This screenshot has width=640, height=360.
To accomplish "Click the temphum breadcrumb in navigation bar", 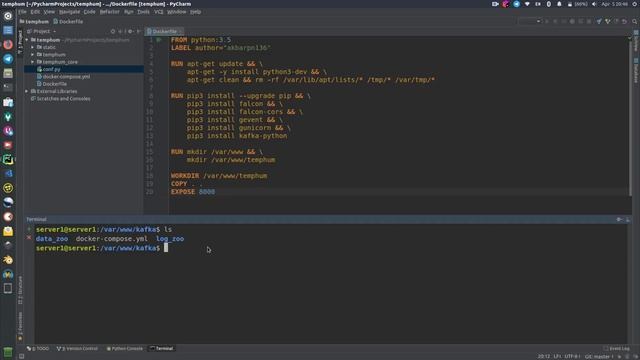I will point(34,22).
